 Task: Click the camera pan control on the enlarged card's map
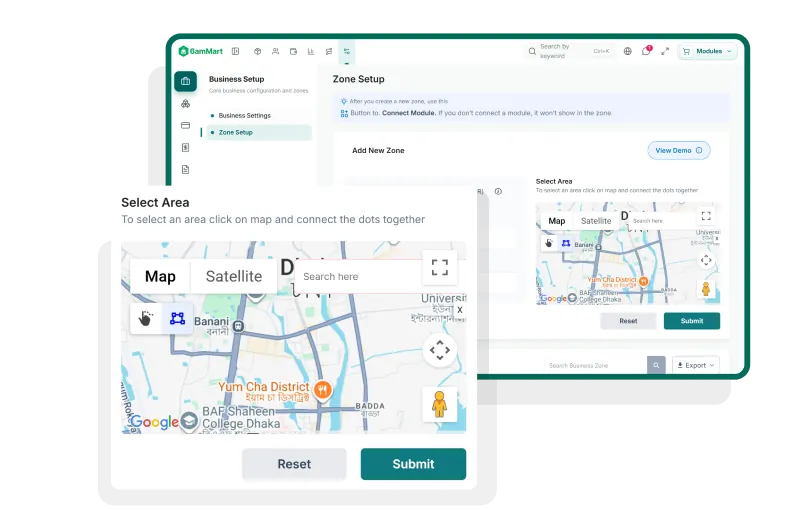[440, 350]
